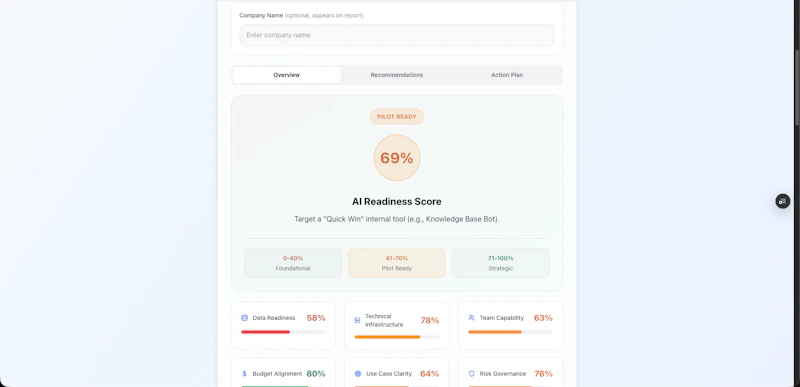Click the Data Readiness database icon

pyautogui.click(x=244, y=318)
